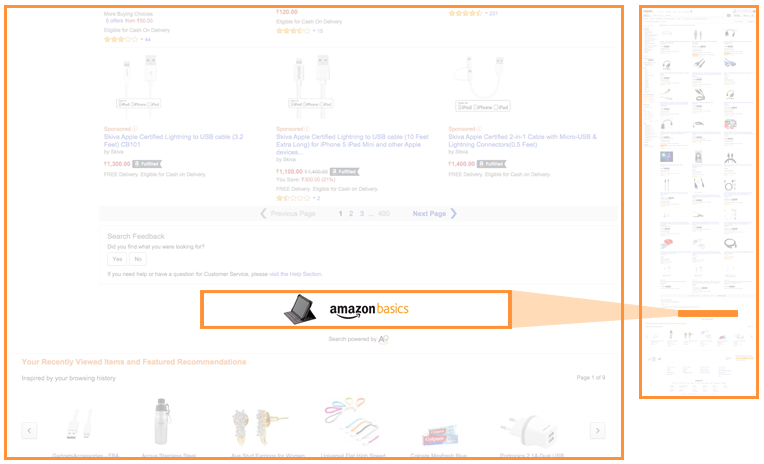
Task: Click the Next Page right chevron arrow
Action: pyautogui.click(x=454, y=213)
